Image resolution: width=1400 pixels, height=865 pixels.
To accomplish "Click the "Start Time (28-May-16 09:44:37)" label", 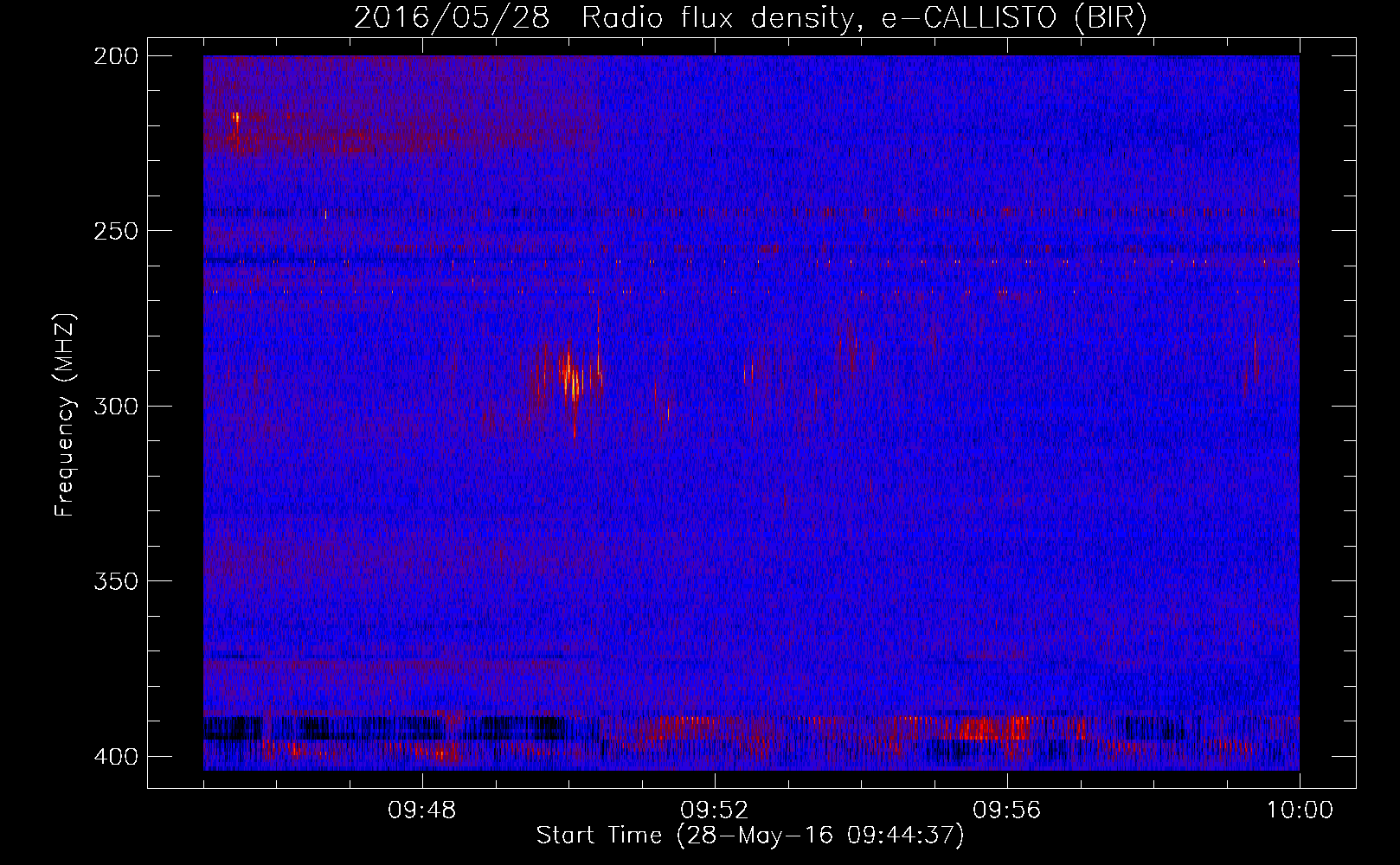I will pyautogui.click(x=750, y=836).
